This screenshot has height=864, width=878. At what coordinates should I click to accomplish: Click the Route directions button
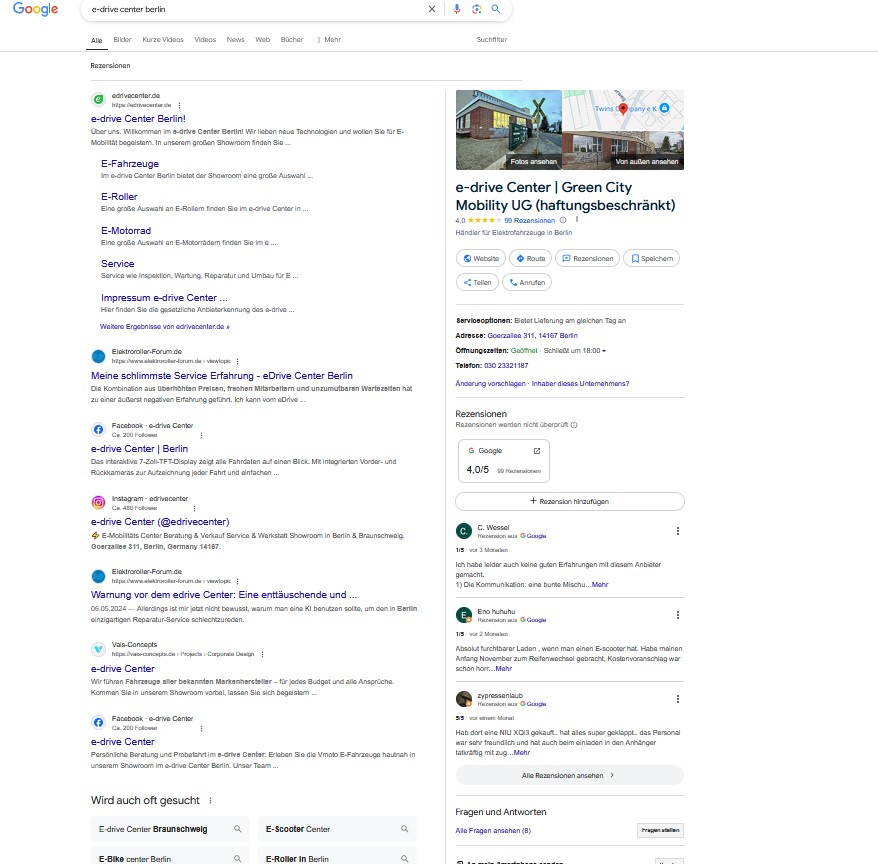(530, 258)
